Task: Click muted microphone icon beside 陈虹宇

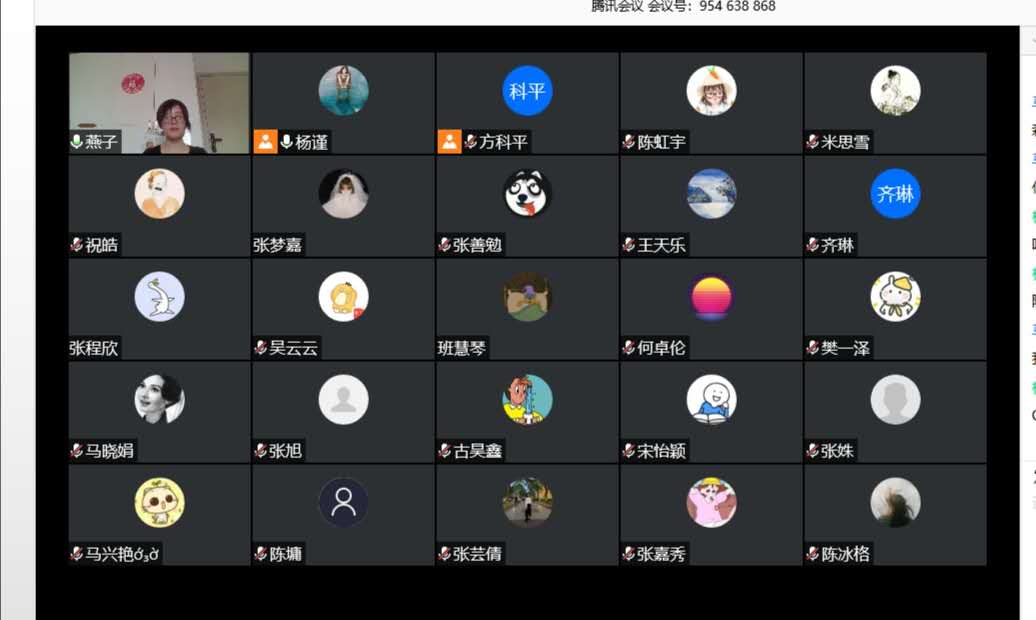Action: coord(628,141)
